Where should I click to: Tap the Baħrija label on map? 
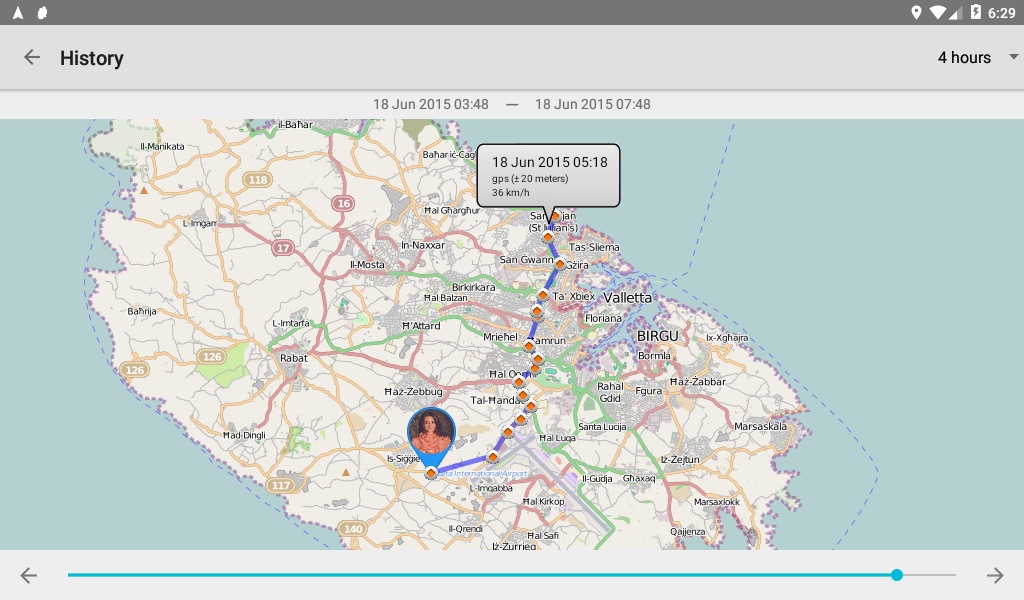point(142,311)
